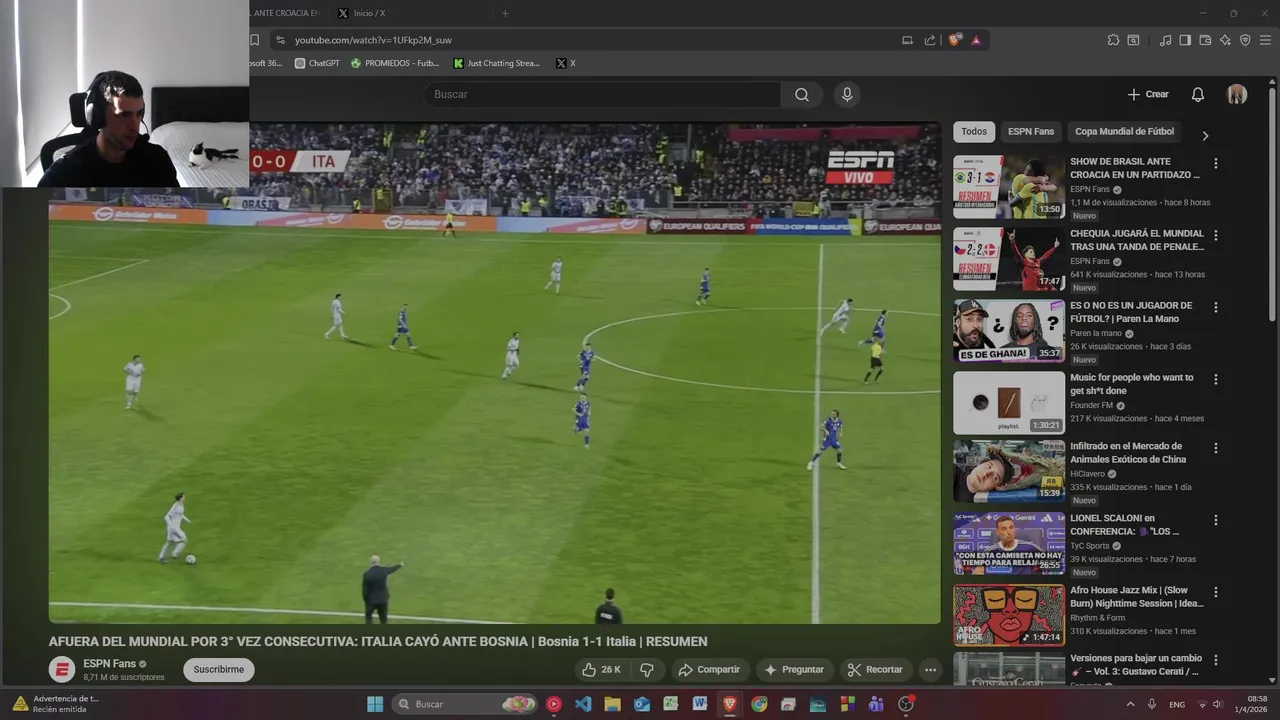Screen dimensions: 1280x720
Task: Open the Brave VPN shield icon
Action: pos(1245,40)
